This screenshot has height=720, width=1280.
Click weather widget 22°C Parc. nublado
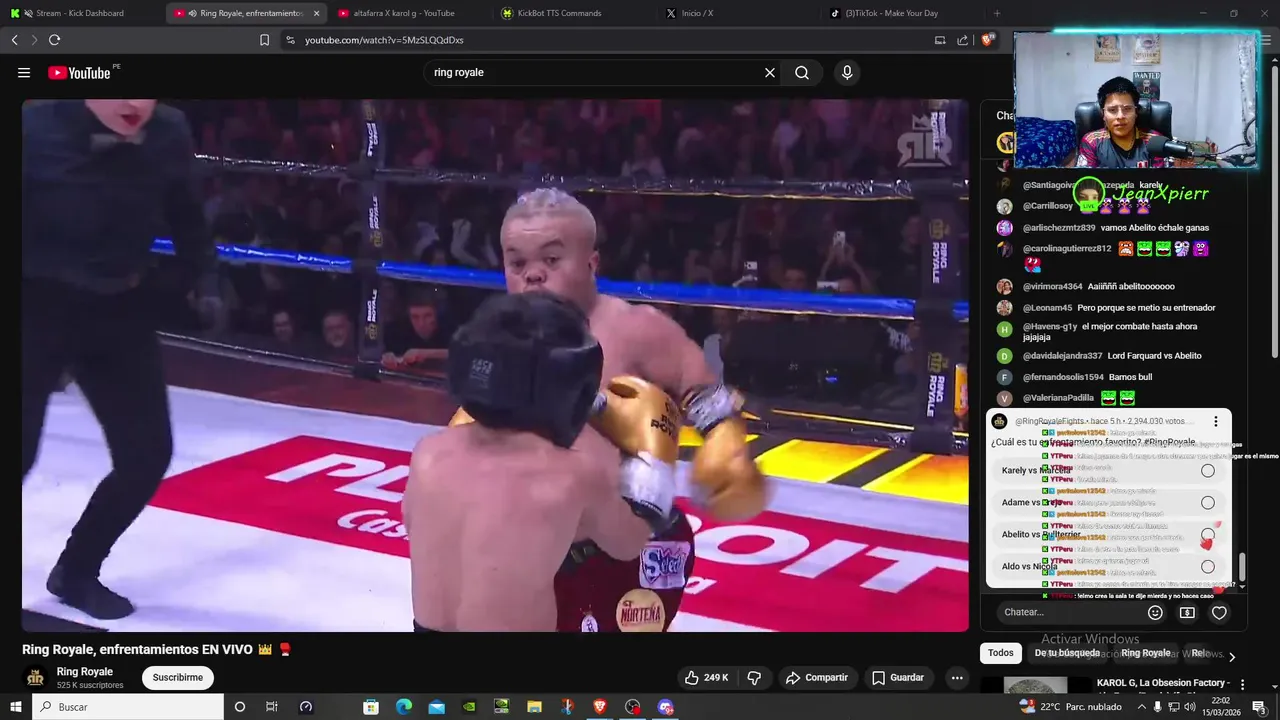point(1070,707)
